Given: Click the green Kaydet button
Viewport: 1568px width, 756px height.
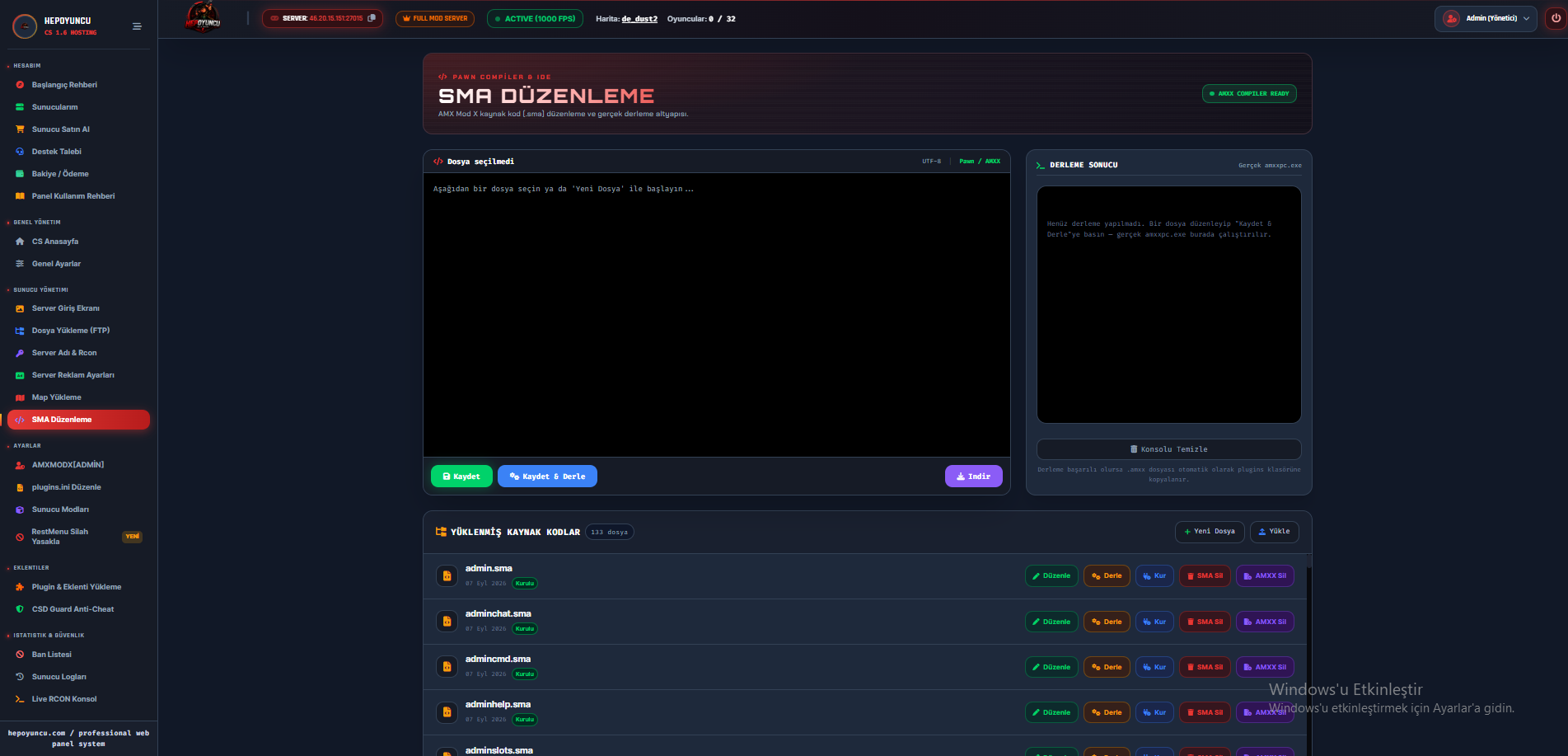Looking at the screenshot, I should tap(461, 477).
